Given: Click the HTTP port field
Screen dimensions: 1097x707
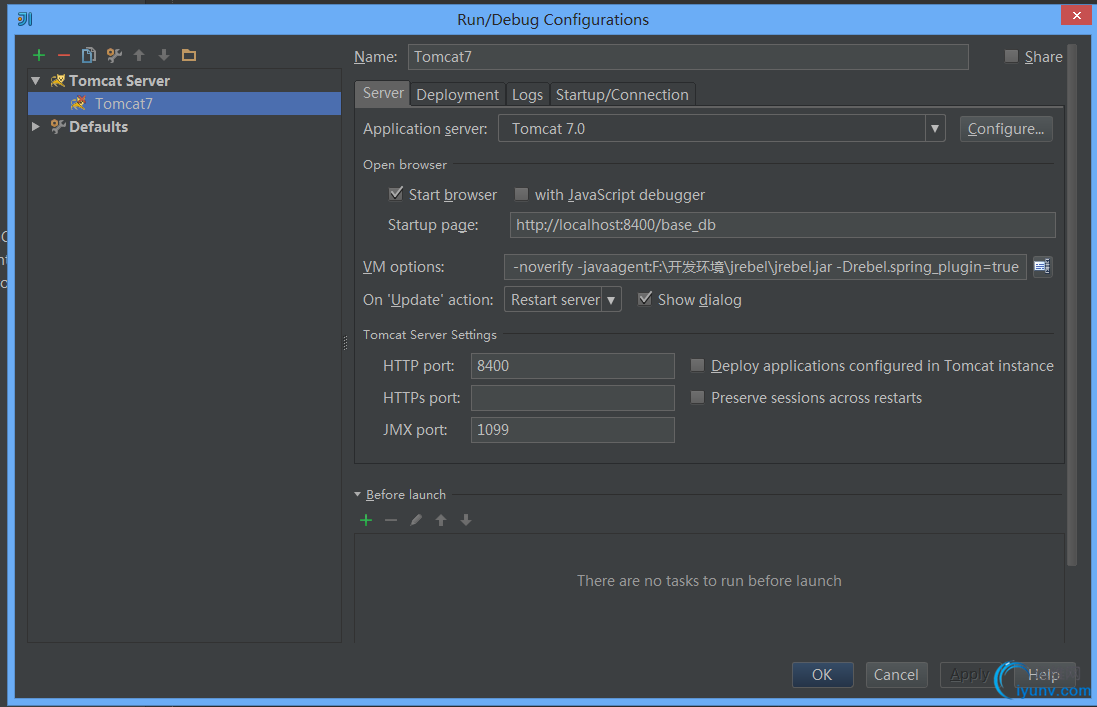Looking at the screenshot, I should [x=572, y=366].
